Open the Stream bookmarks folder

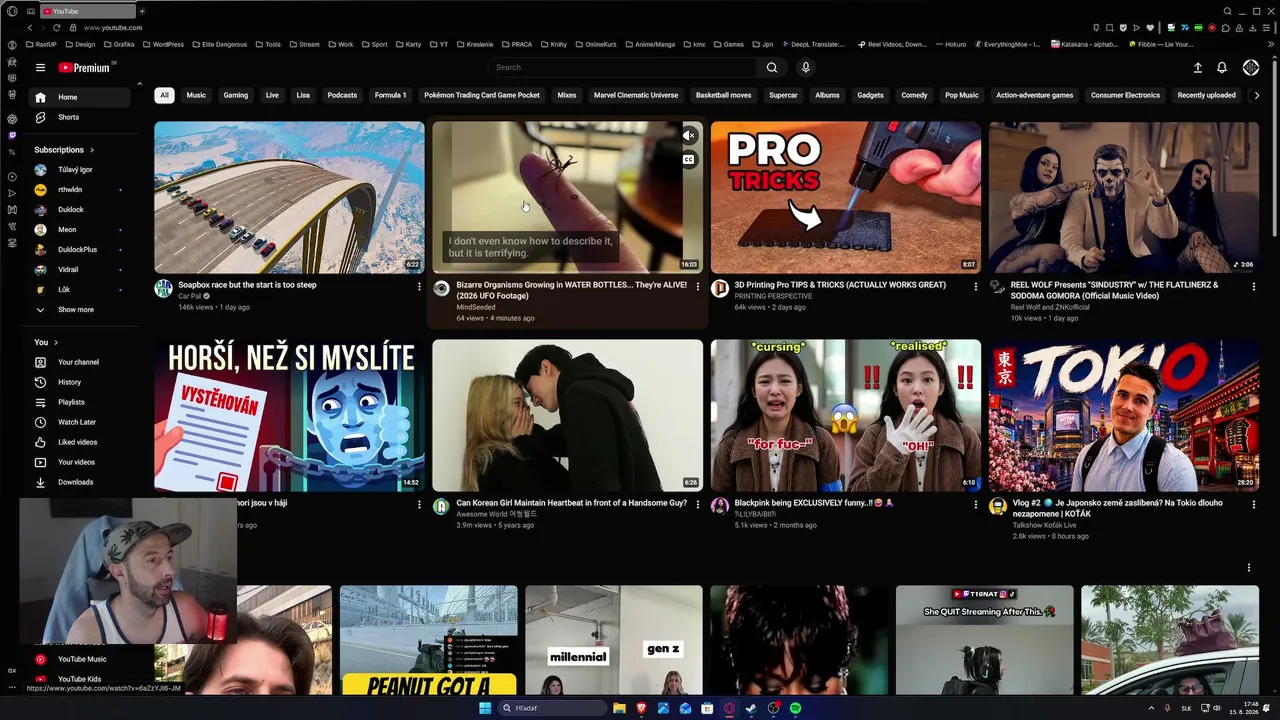point(304,44)
